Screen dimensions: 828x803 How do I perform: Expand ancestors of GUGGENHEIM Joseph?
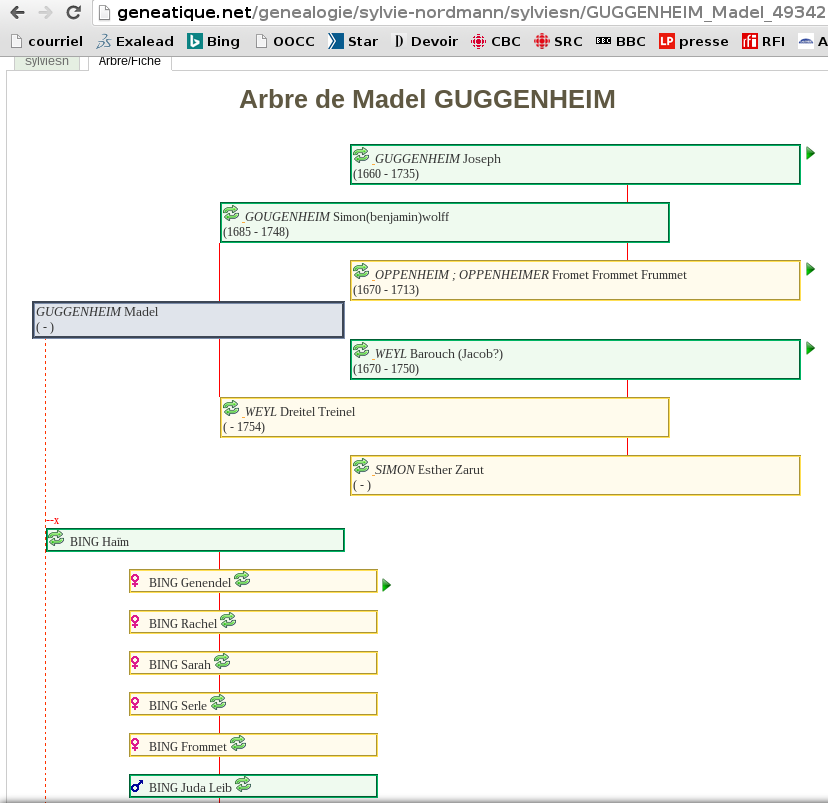(811, 153)
